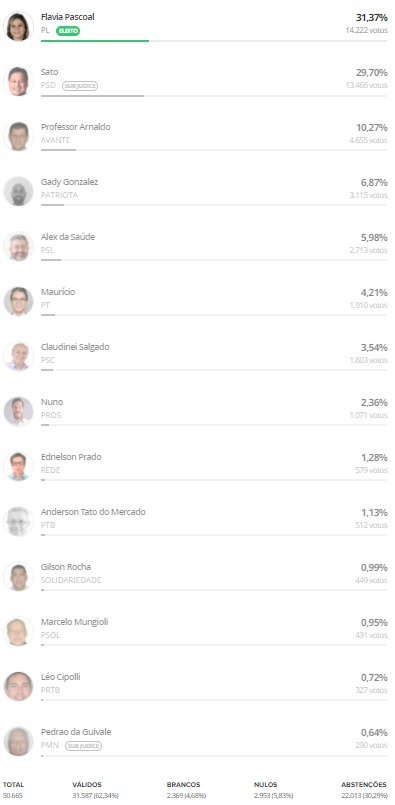Select the Anderson Tato do Mercado name
The image size is (395, 805).
coord(93,512)
